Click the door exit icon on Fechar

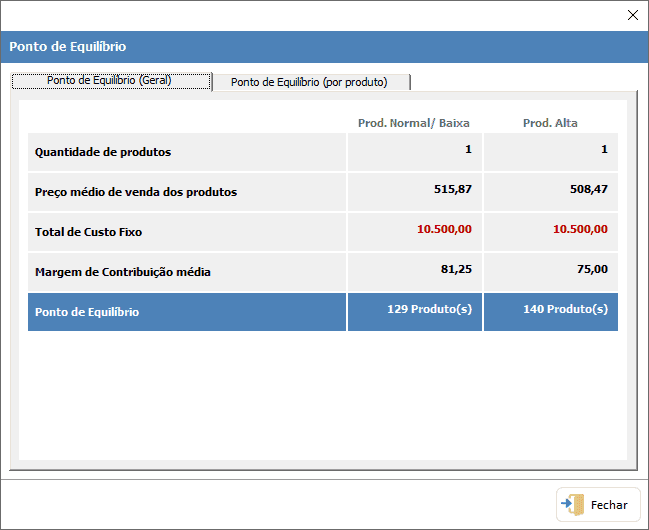(573, 504)
